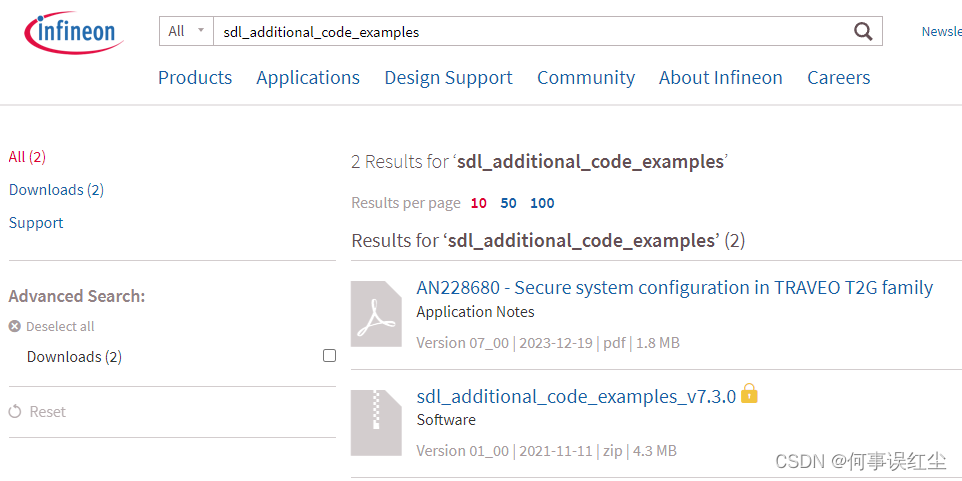Viewport: 962px width, 481px height.
Task: Open the Design Support menu
Action: pyautogui.click(x=448, y=78)
